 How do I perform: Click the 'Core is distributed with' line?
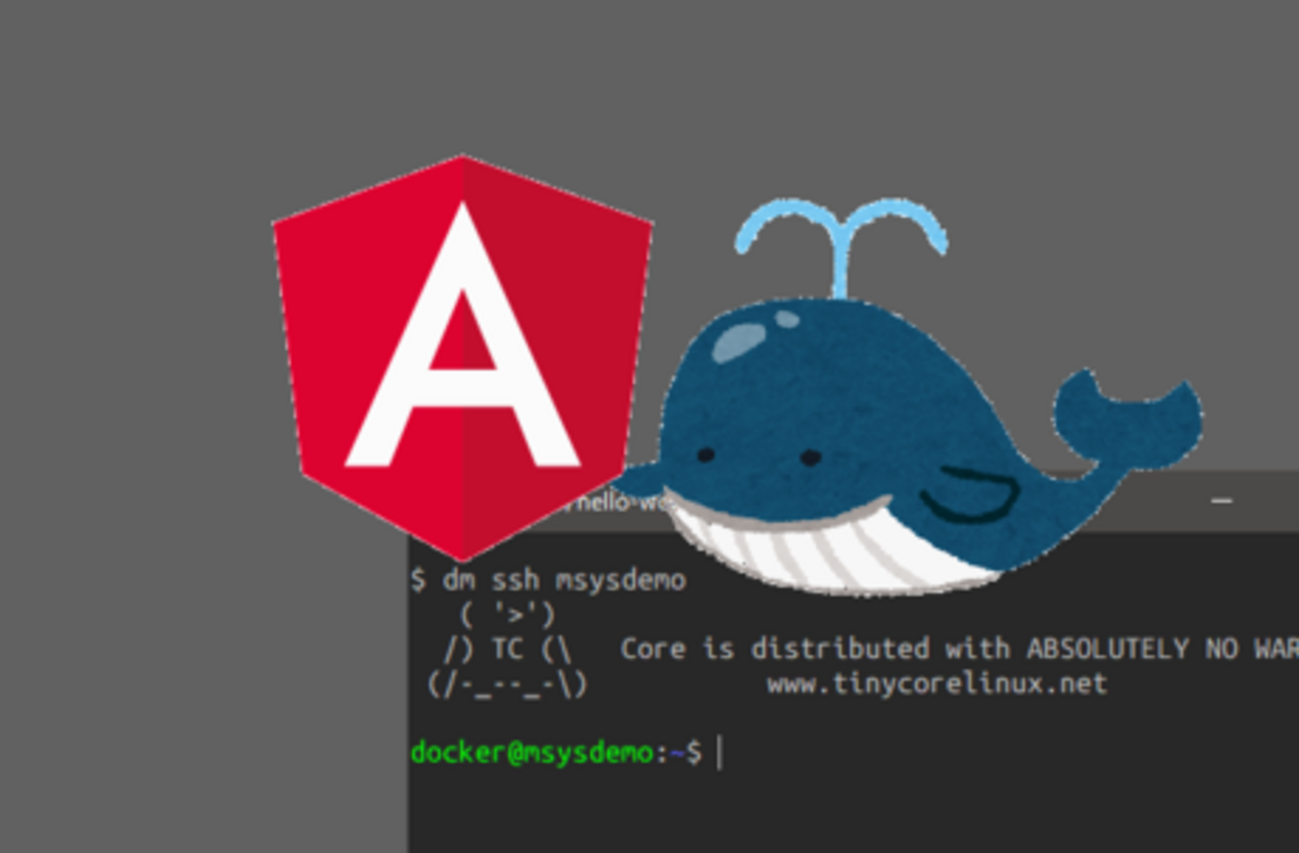[959, 649]
